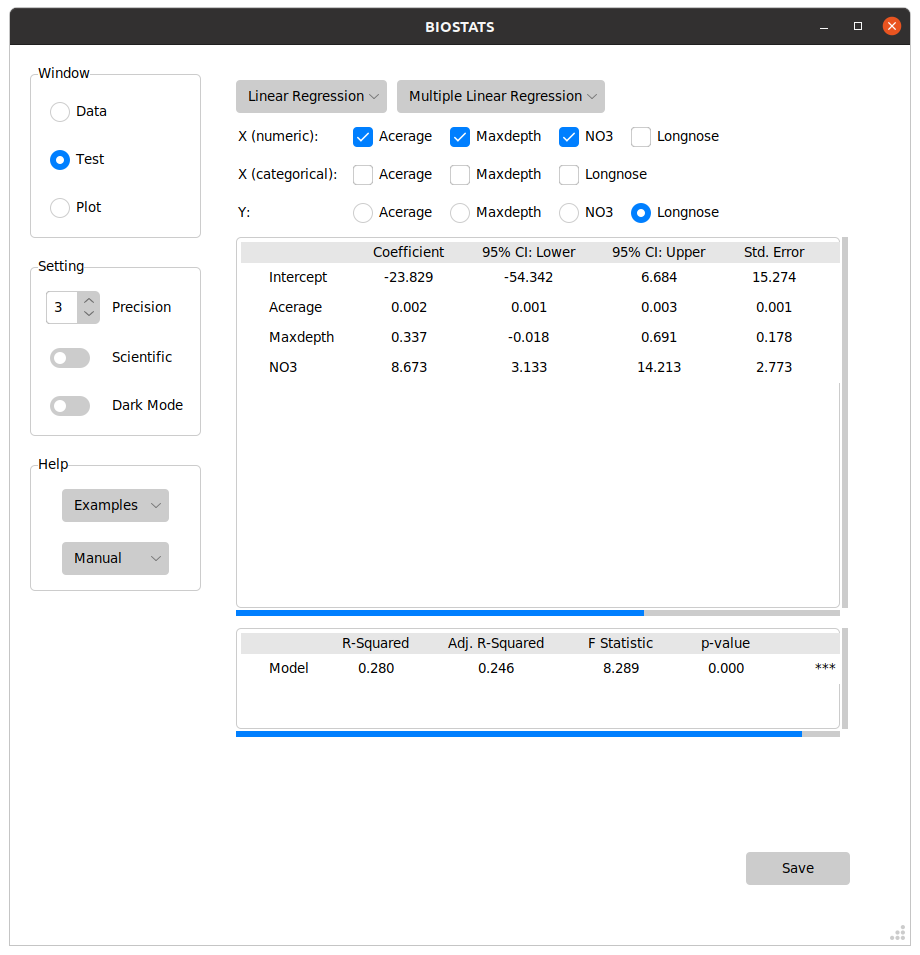Close the BIOSTATS window
The image size is (920, 955).
click(891, 27)
